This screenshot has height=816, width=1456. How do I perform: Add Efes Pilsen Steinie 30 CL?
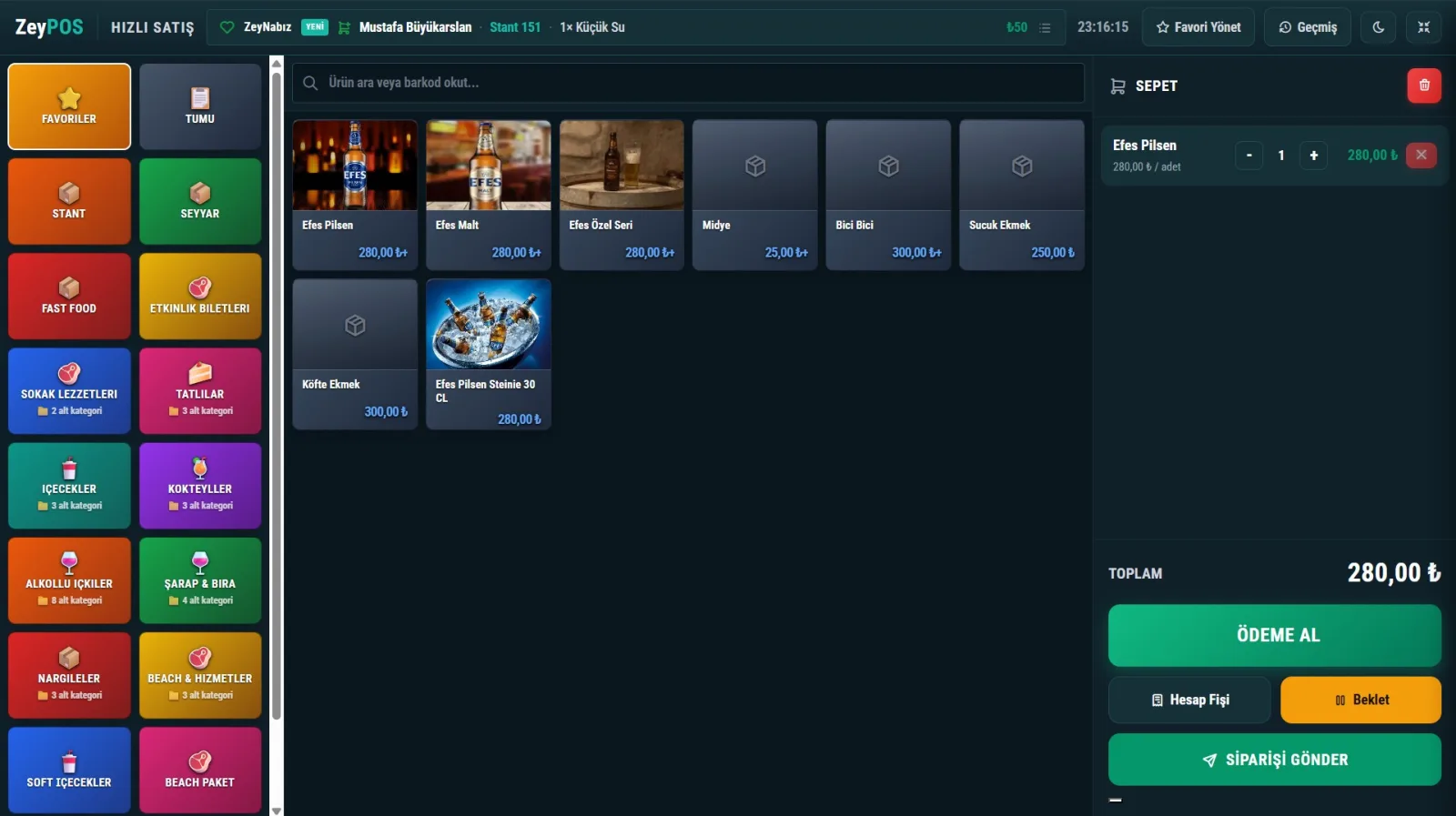(489, 354)
